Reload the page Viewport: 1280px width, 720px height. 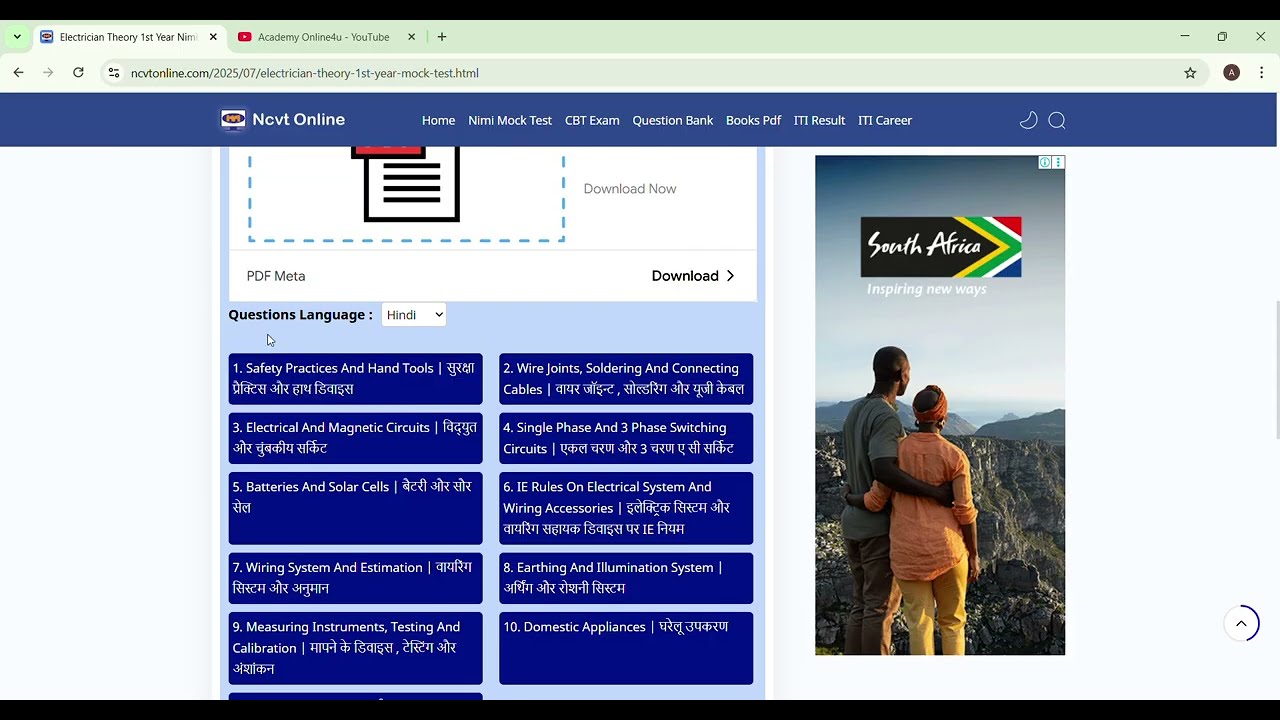[78, 73]
